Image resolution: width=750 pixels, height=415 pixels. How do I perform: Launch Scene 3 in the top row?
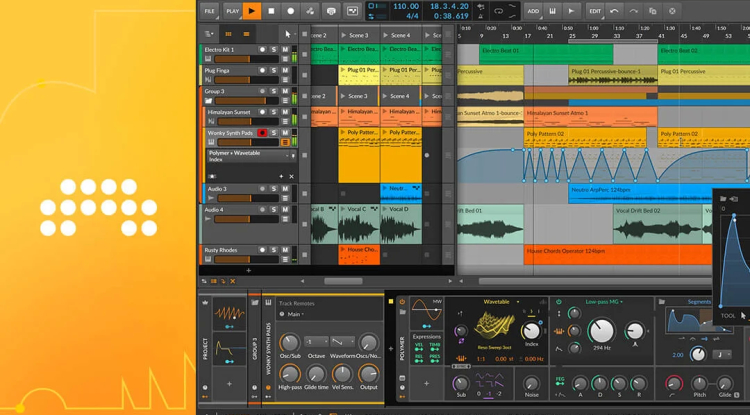[343, 35]
